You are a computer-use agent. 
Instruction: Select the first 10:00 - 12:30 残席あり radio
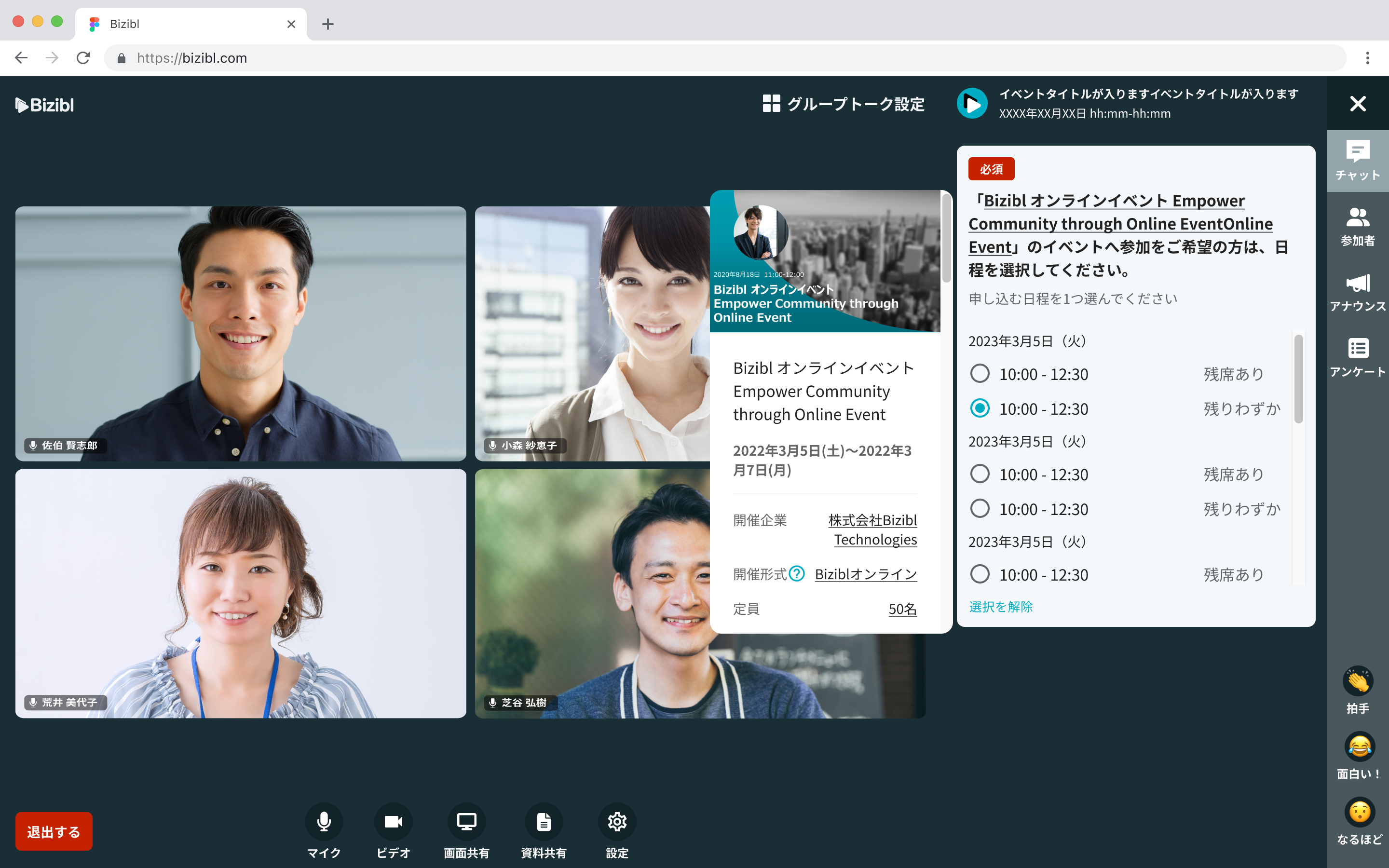tap(980, 374)
